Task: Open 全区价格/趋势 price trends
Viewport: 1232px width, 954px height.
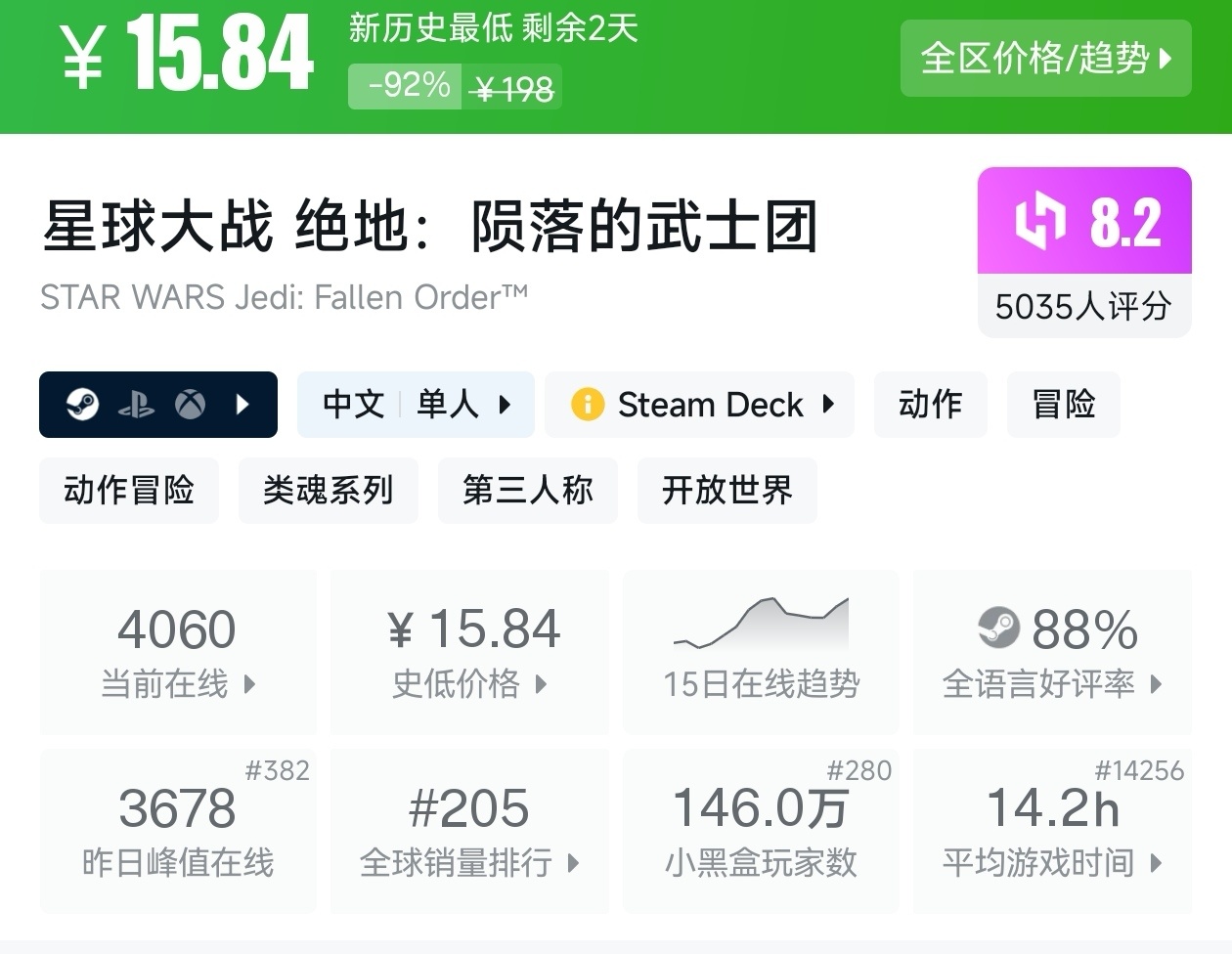Action: 1045,58
